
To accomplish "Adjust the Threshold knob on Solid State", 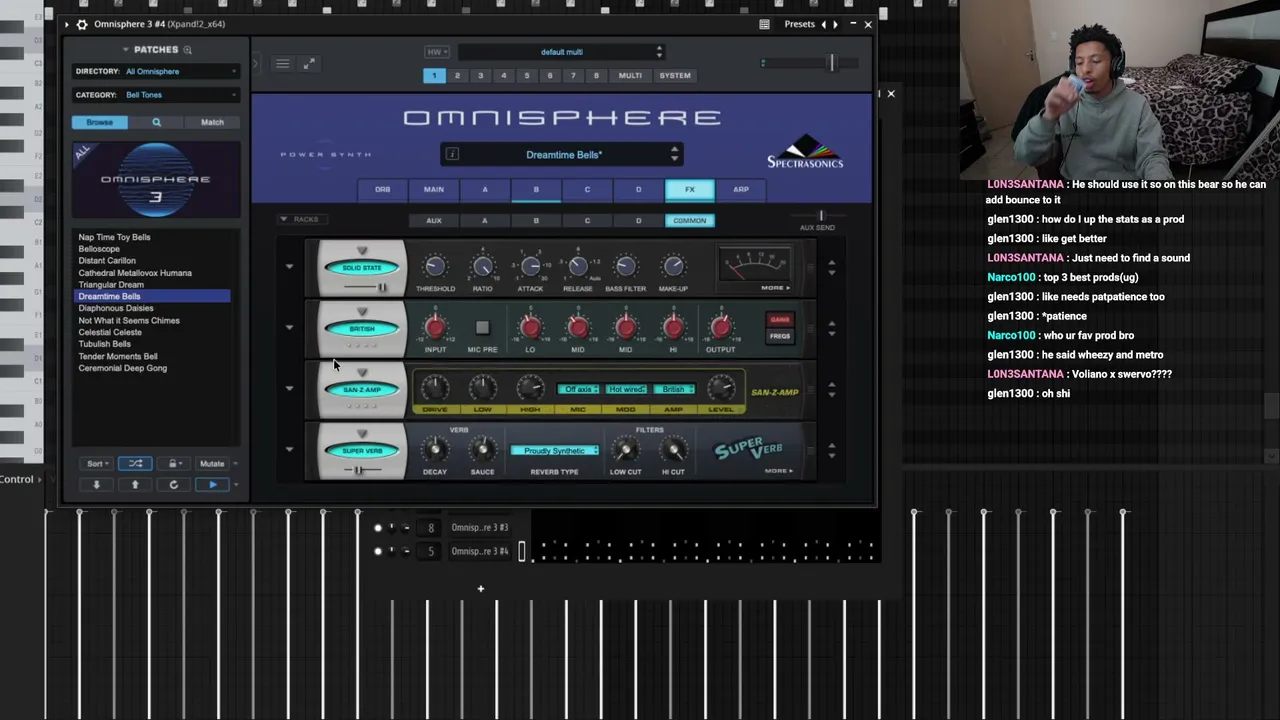I will click(x=435, y=266).
